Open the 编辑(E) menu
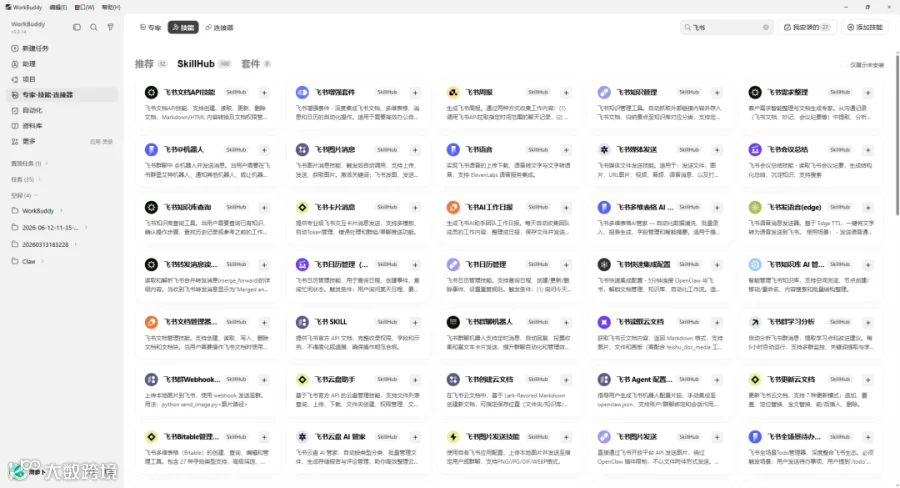This screenshot has height=488, width=900. (x=58, y=7)
